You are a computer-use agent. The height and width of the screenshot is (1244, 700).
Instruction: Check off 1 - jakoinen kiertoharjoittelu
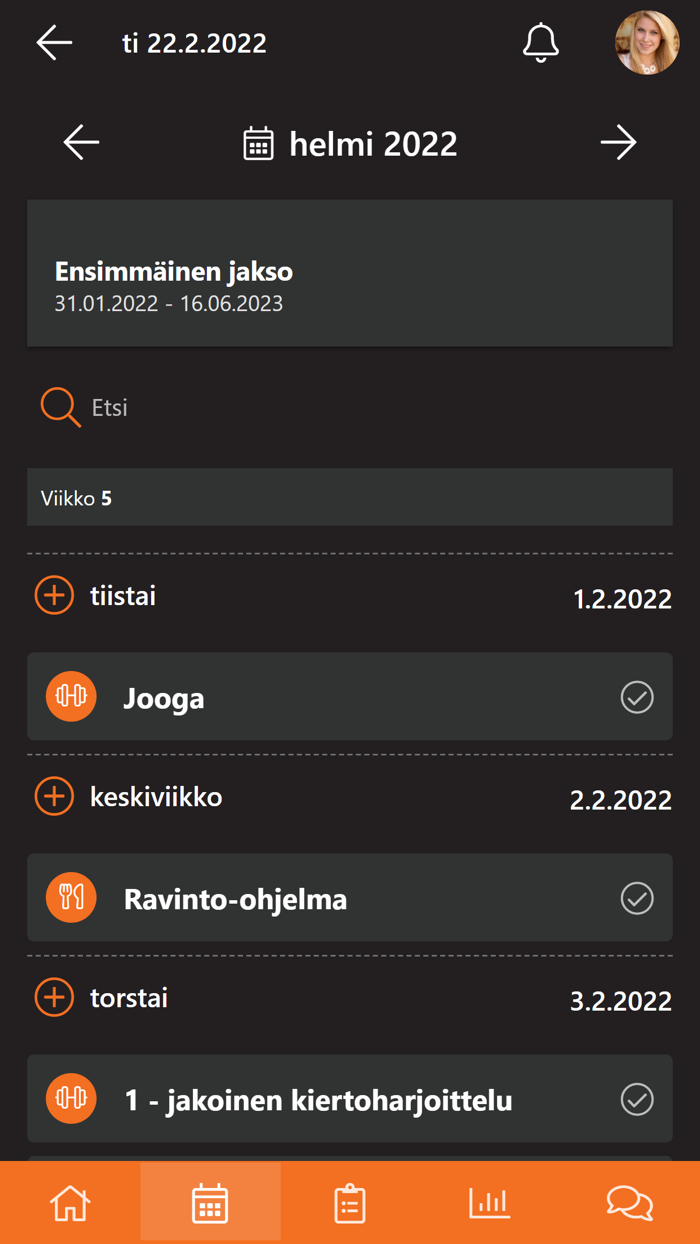pyautogui.click(x=637, y=1099)
